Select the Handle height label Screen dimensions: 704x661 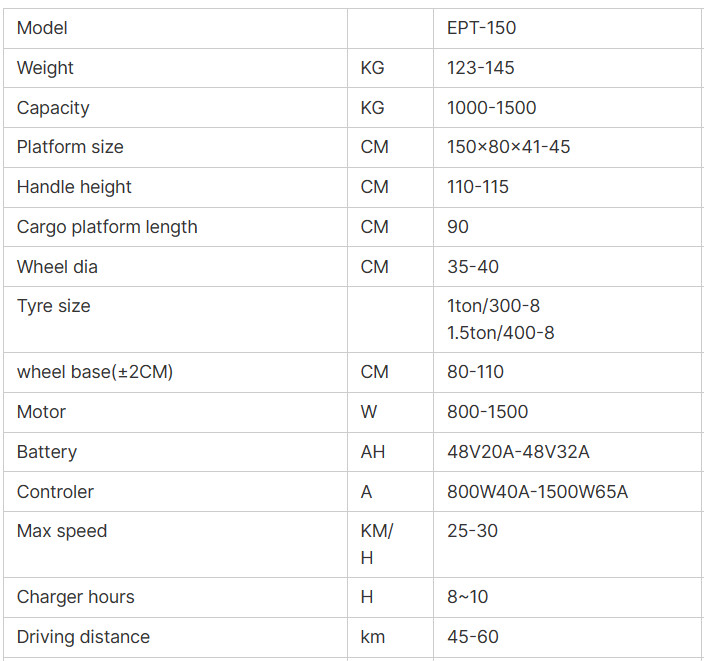click(x=74, y=187)
